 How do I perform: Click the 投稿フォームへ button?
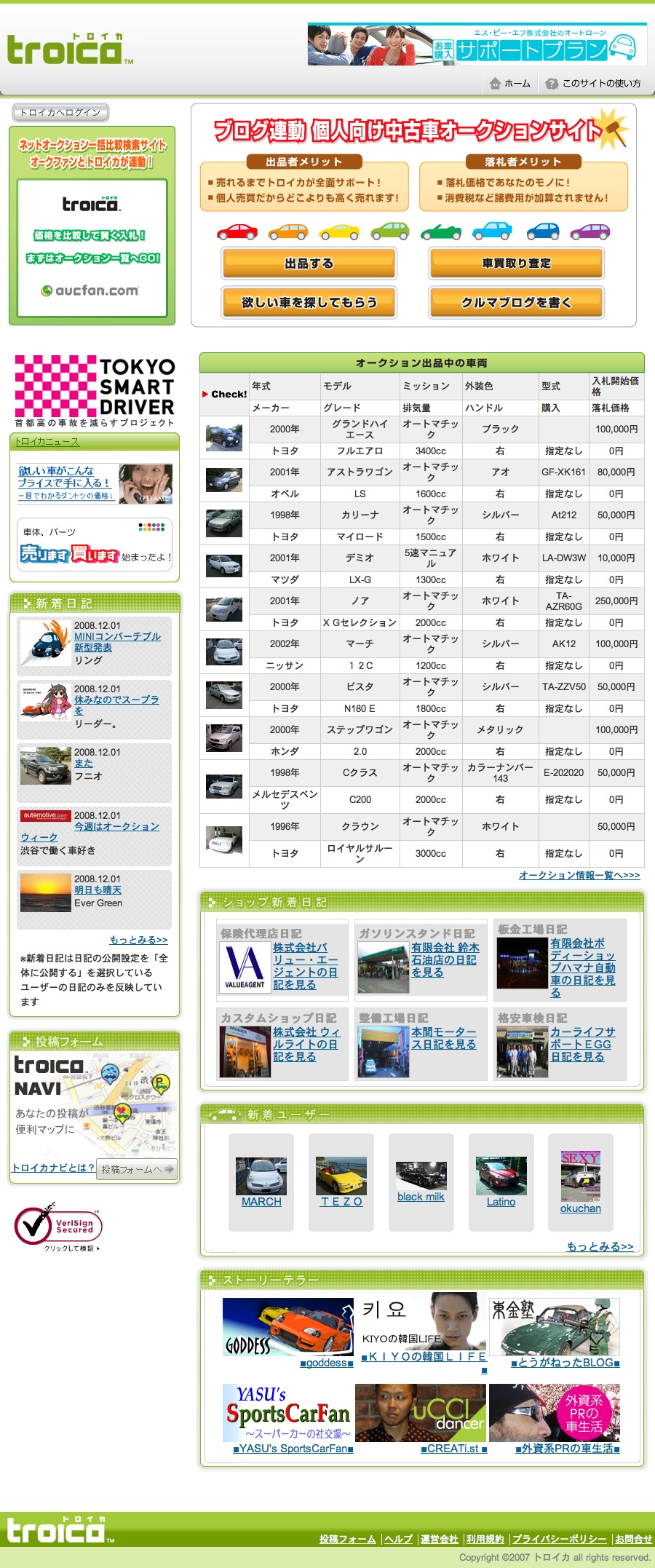click(x=138, y=1169)
